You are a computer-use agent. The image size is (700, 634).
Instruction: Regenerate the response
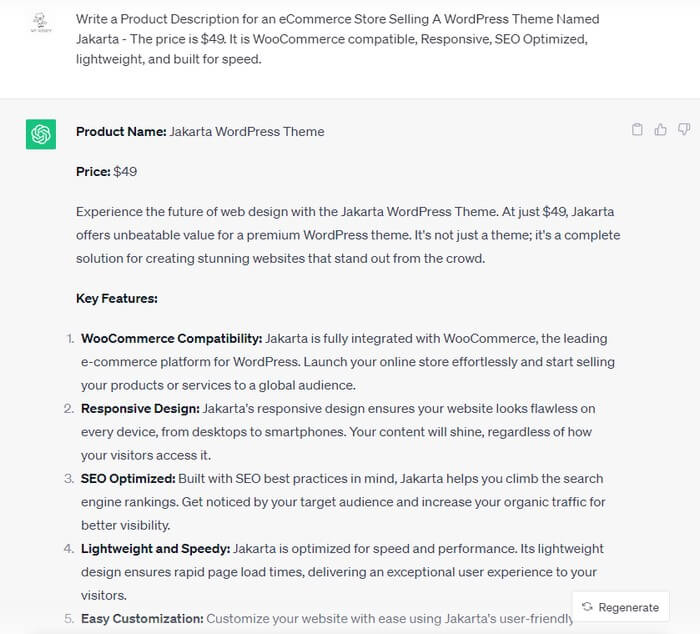click(621, 607)
